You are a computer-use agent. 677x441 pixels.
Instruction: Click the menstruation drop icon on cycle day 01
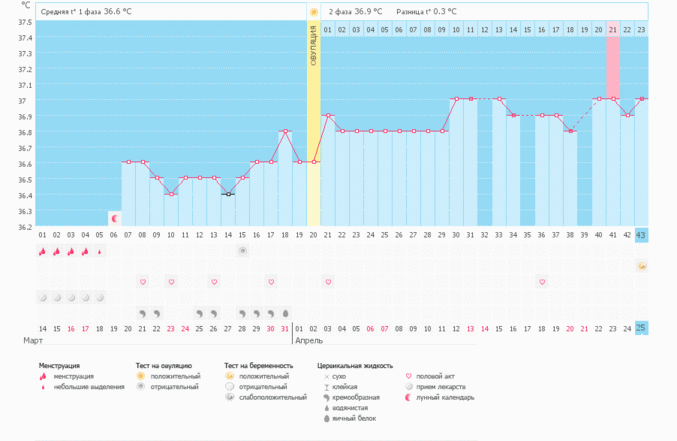42,251
